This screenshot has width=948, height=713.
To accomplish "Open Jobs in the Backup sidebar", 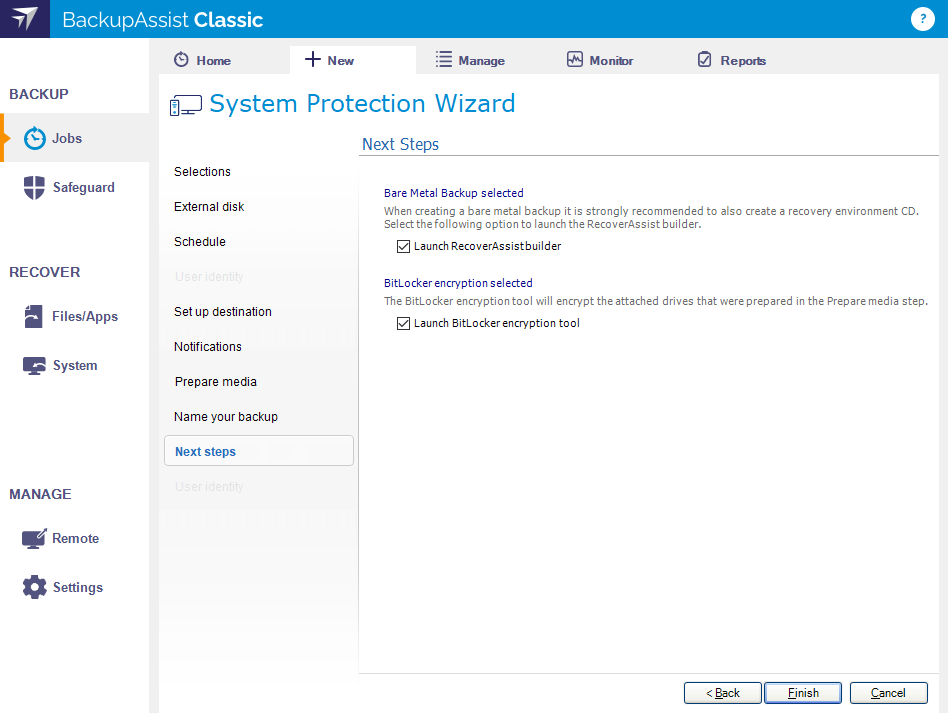I will tap(75, 138).
